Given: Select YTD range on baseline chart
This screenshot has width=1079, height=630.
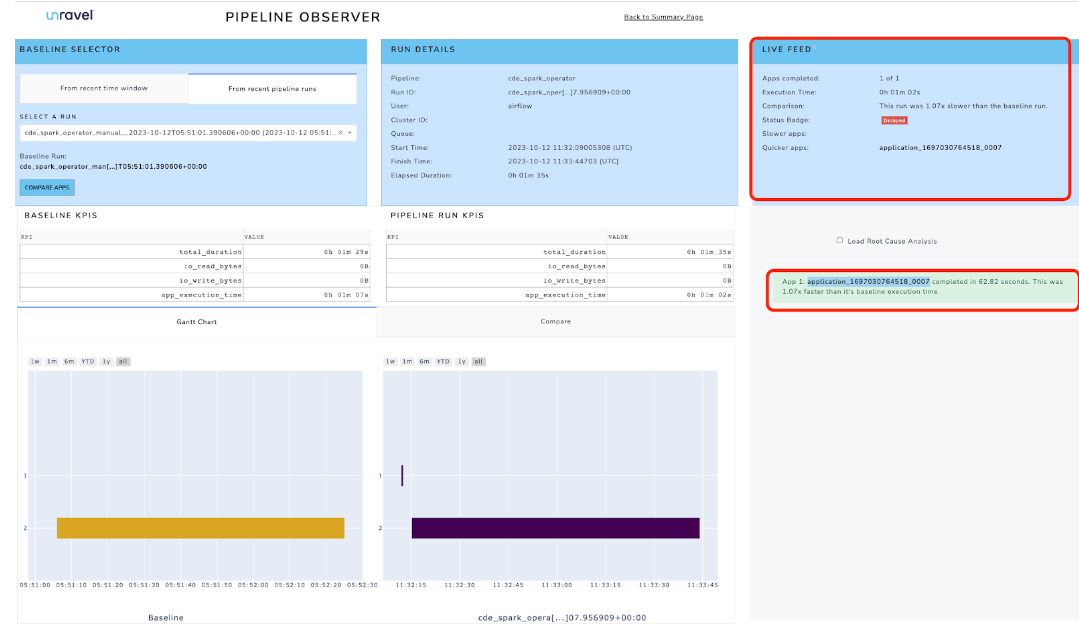Looking at the screenshot, I should pos(87,362).
